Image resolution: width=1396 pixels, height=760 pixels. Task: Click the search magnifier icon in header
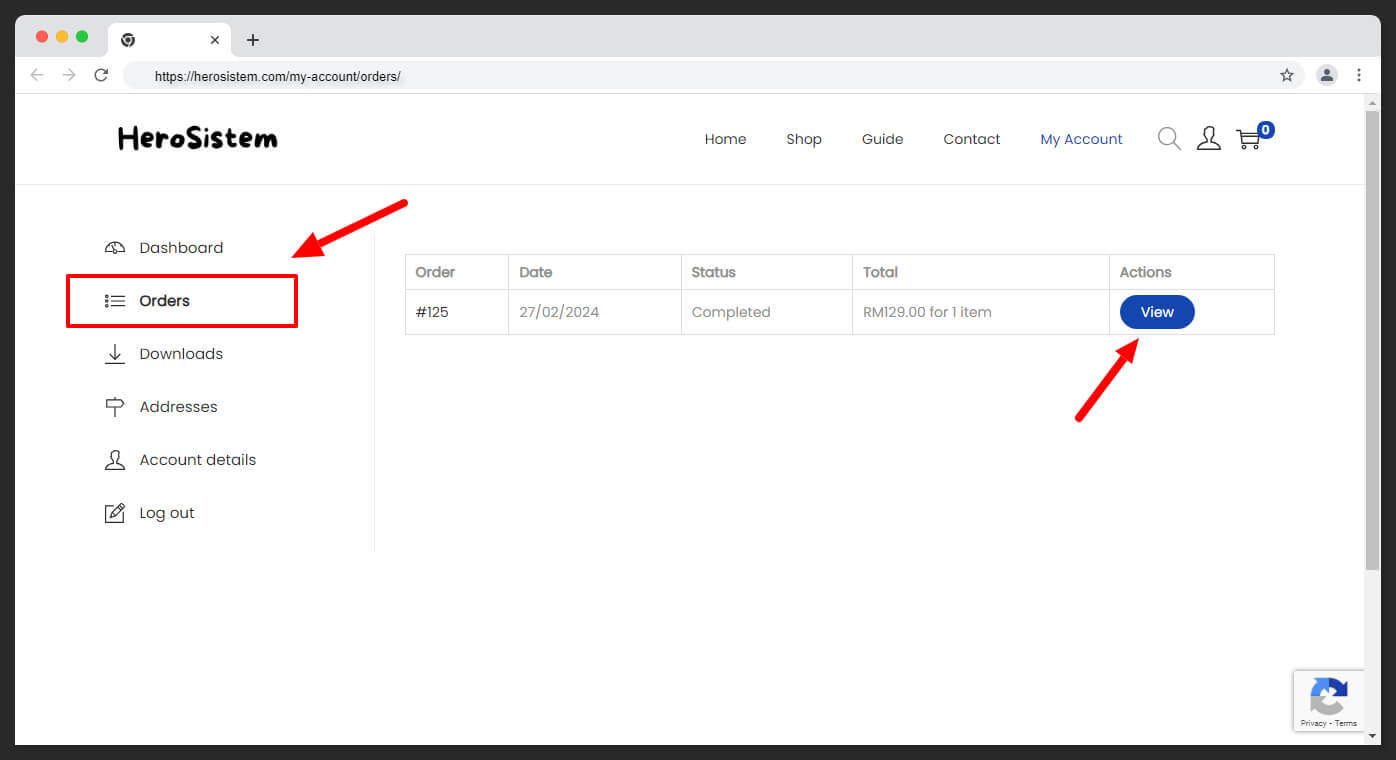1168,139
